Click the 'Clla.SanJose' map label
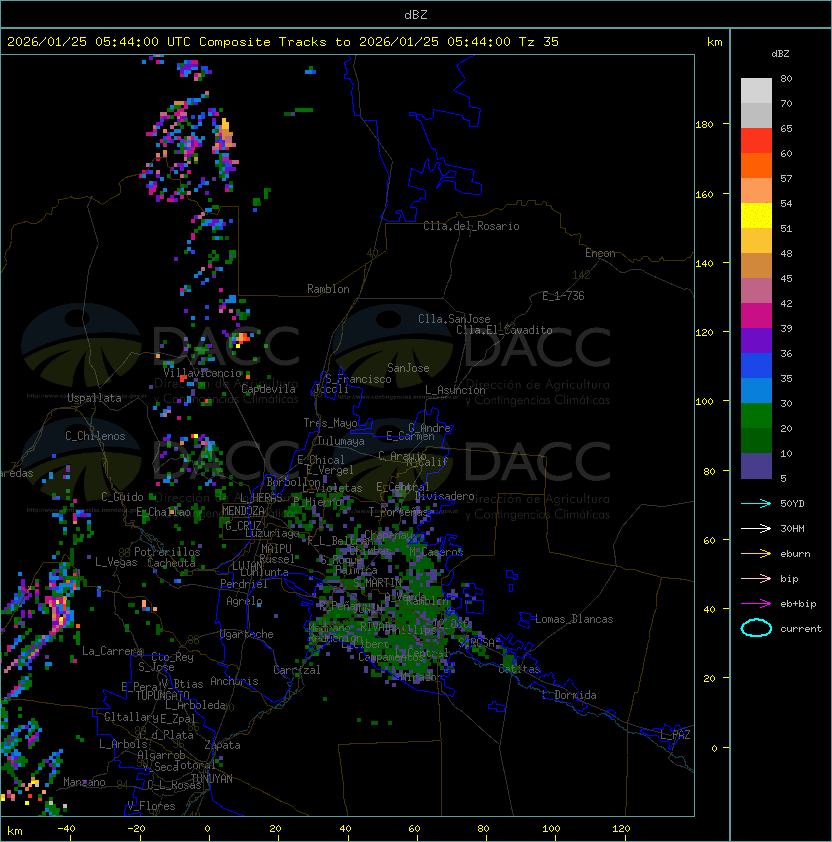Viewport: 832px width, 842px height. (x=454, y=319)
